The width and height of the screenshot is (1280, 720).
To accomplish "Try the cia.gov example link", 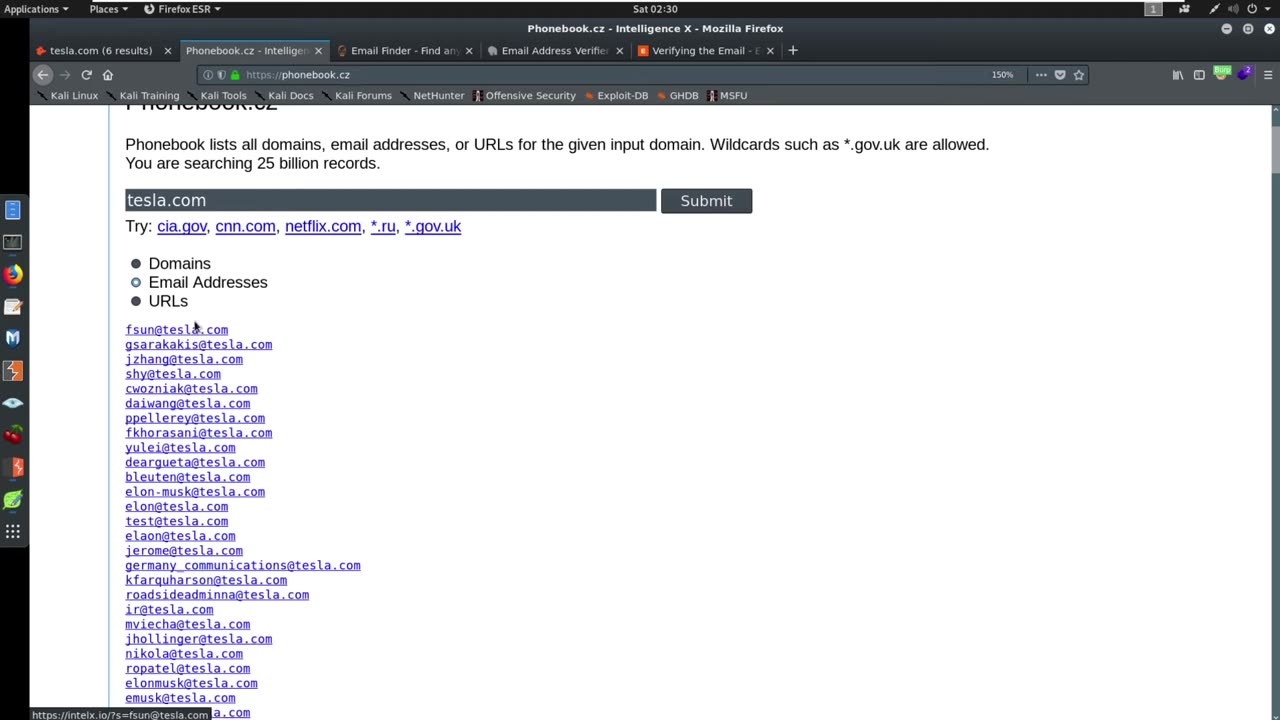I will [182, 227].
